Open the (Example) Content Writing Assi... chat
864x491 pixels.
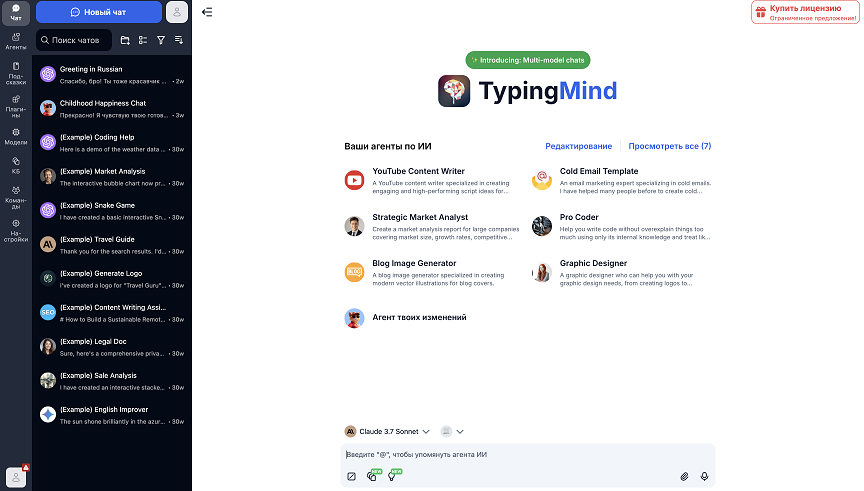point(112,313)
